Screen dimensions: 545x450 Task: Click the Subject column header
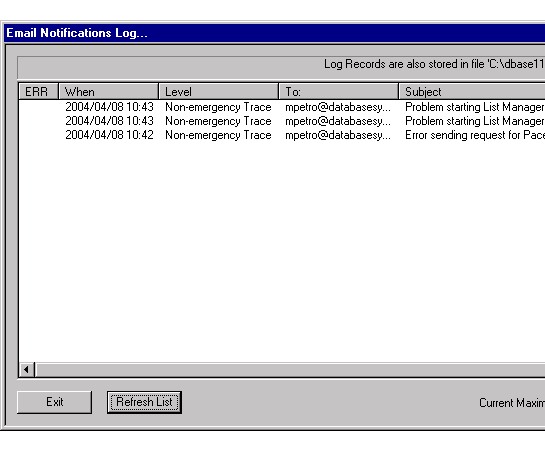click(x=472, y=92)
